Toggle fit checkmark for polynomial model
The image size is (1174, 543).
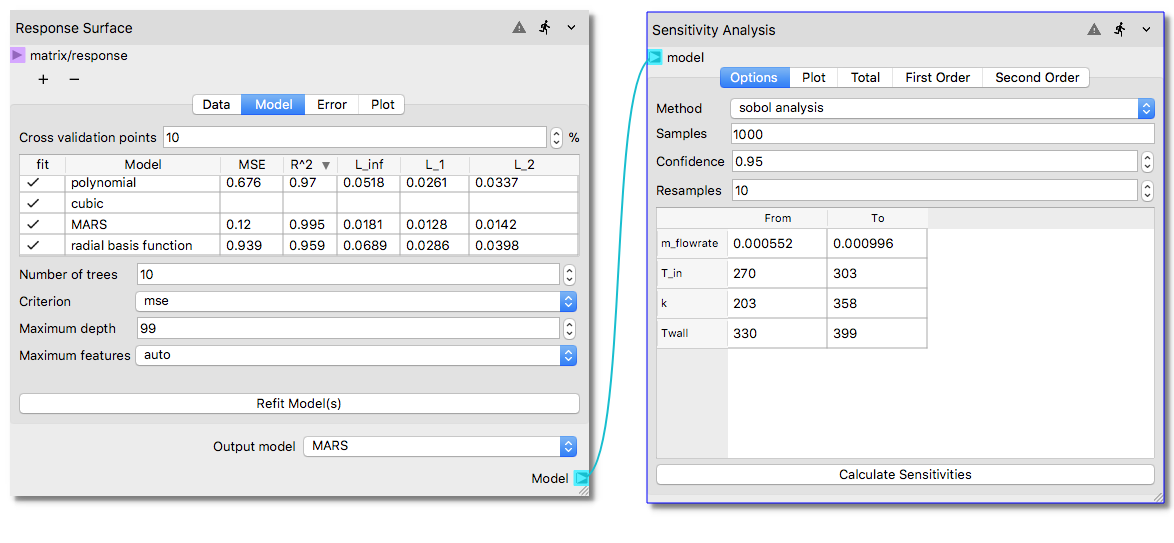click(x=33, y=183)
